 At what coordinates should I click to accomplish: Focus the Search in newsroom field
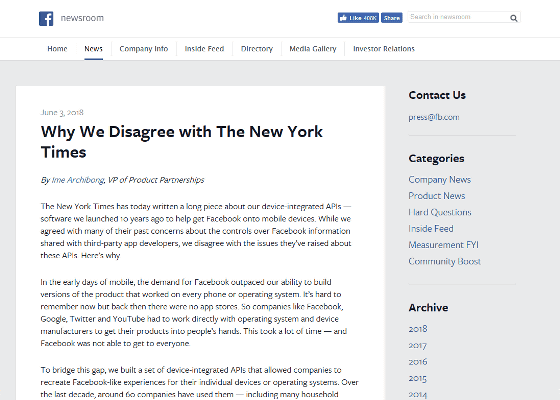tap(464, 17)
